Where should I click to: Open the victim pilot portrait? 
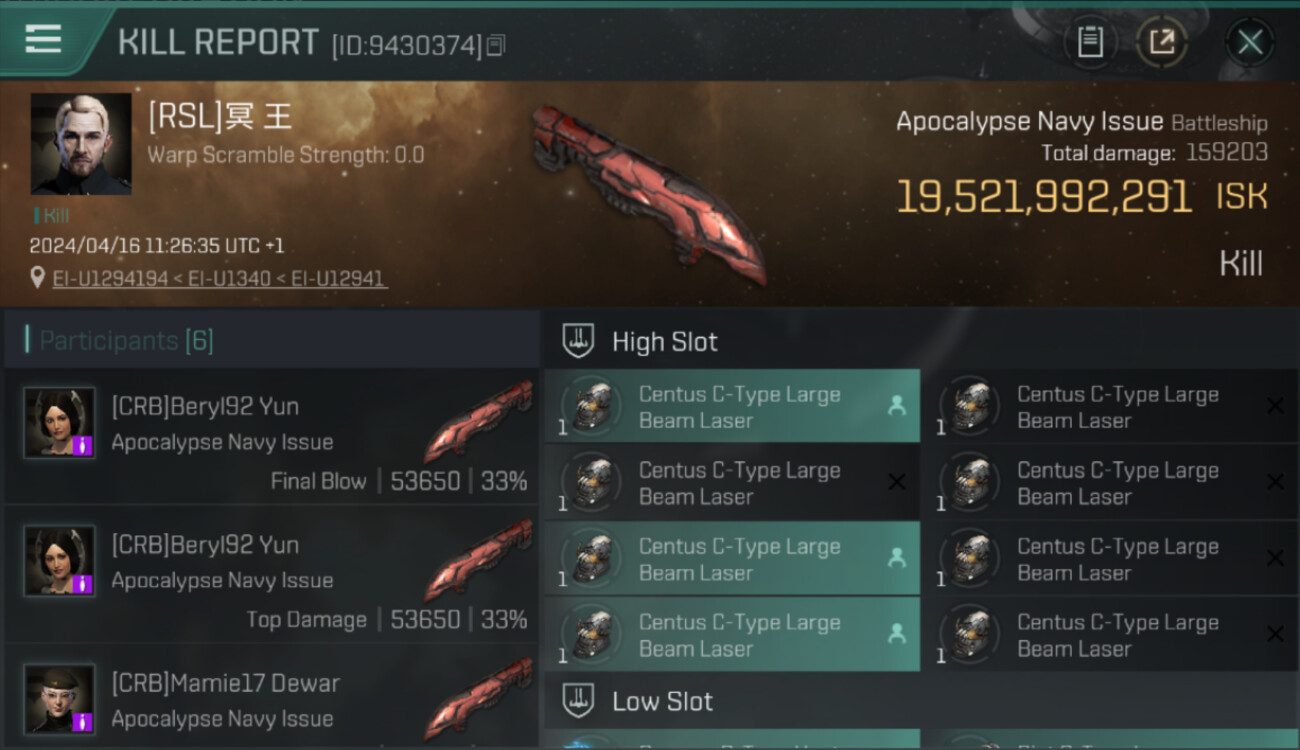click(x=81, y=144)
